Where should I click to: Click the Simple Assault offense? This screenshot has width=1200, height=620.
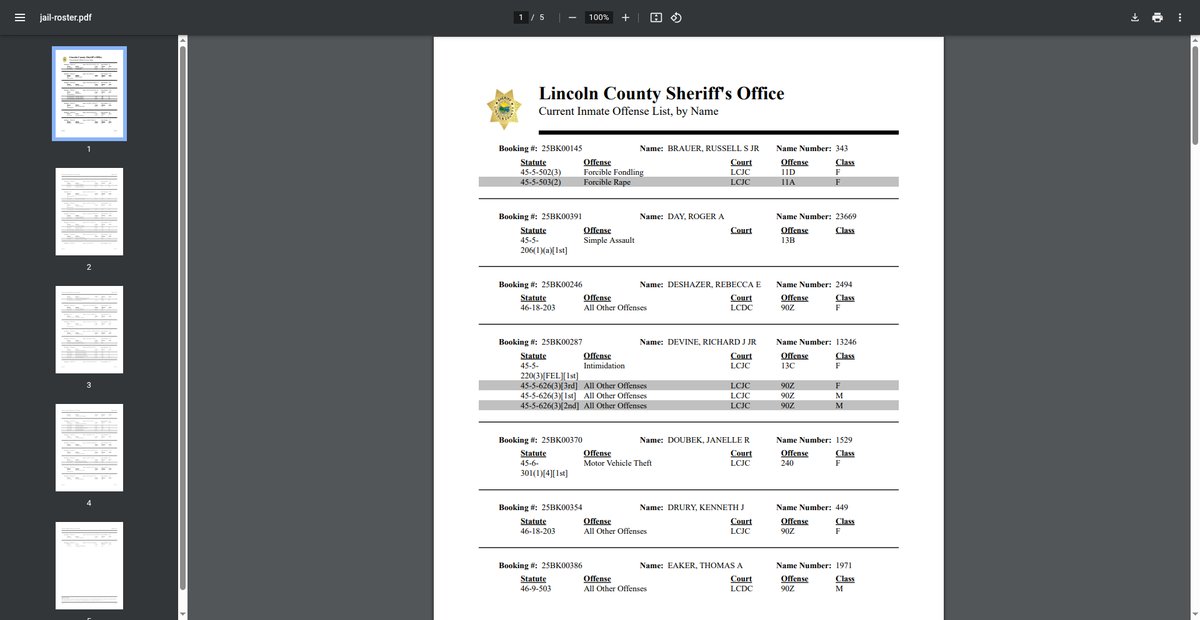(x=609, y=240)
